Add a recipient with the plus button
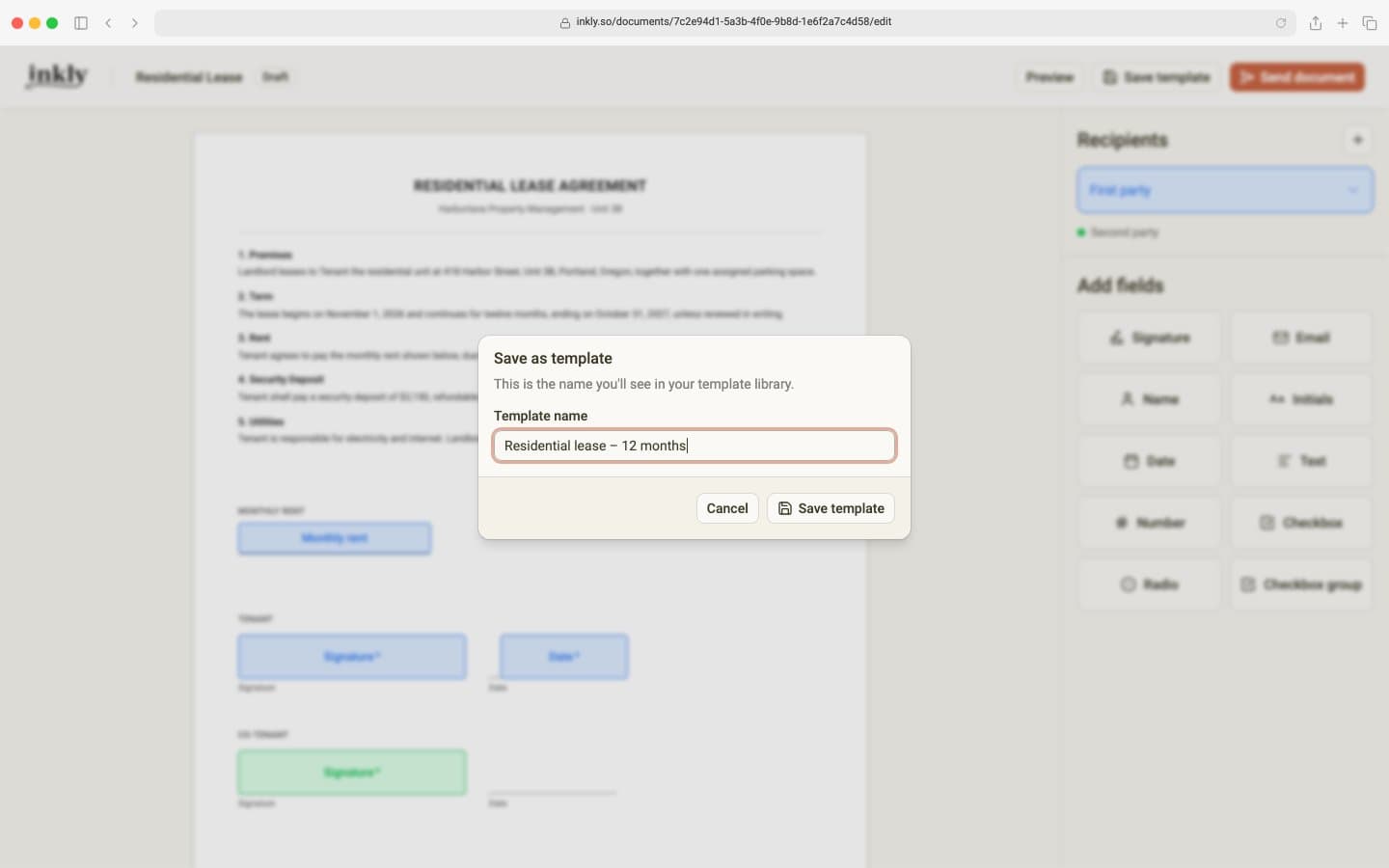This screenshot has width=1389, height=868. click(1357, 140)
